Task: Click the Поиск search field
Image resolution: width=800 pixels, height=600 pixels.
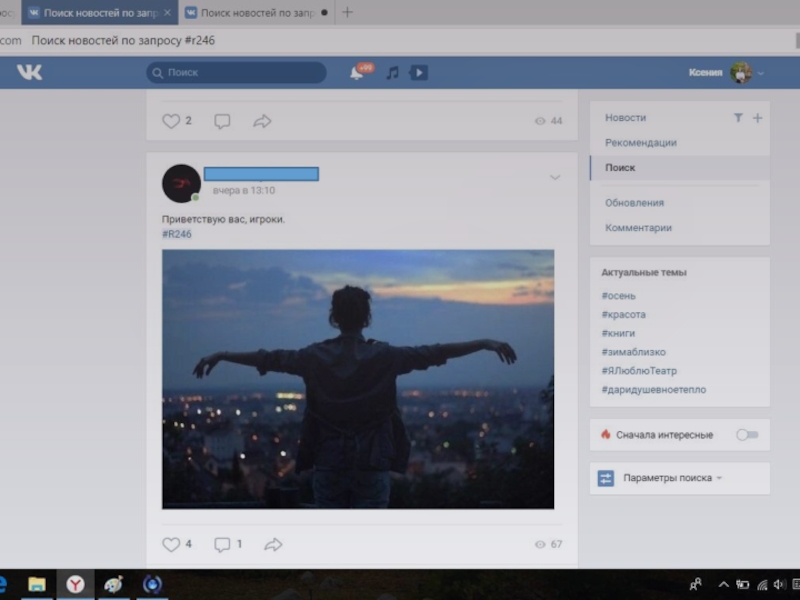Action: [236, 73]
